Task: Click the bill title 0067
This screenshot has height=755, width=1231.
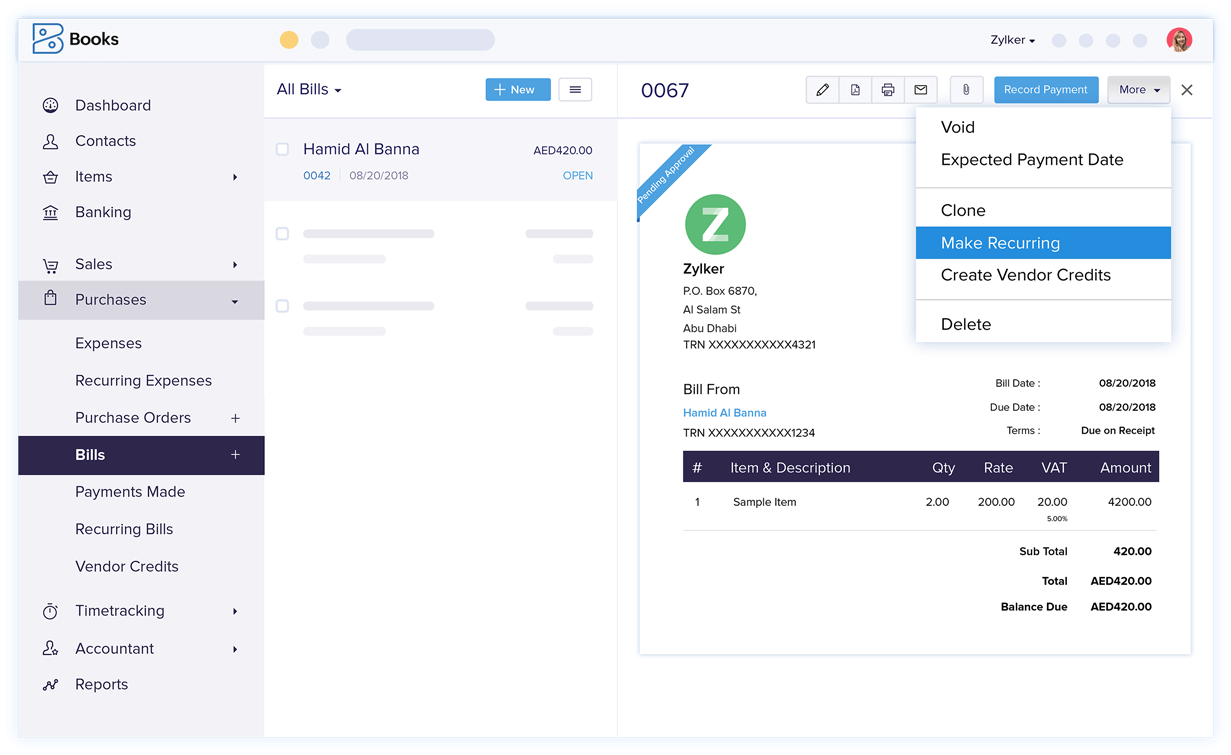Action: pos(665,91)
